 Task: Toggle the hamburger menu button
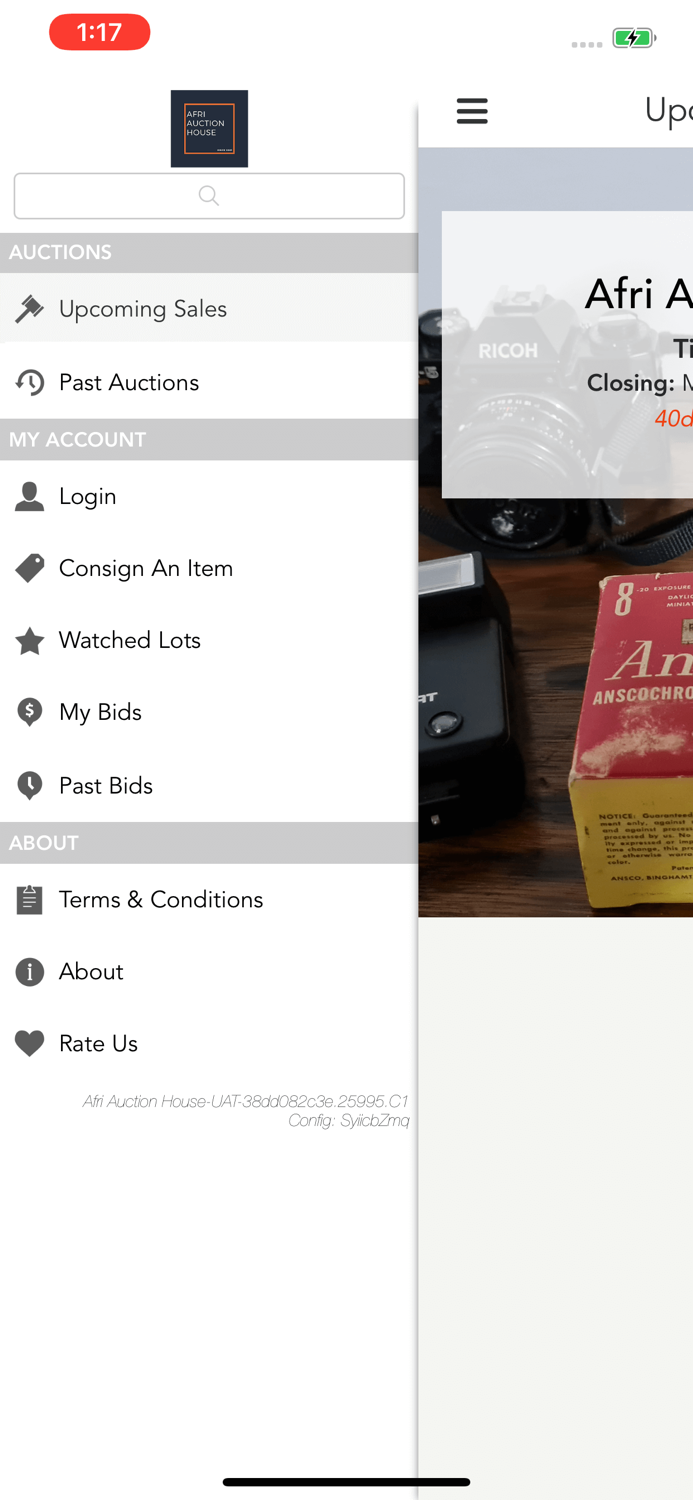pos(472,111)
